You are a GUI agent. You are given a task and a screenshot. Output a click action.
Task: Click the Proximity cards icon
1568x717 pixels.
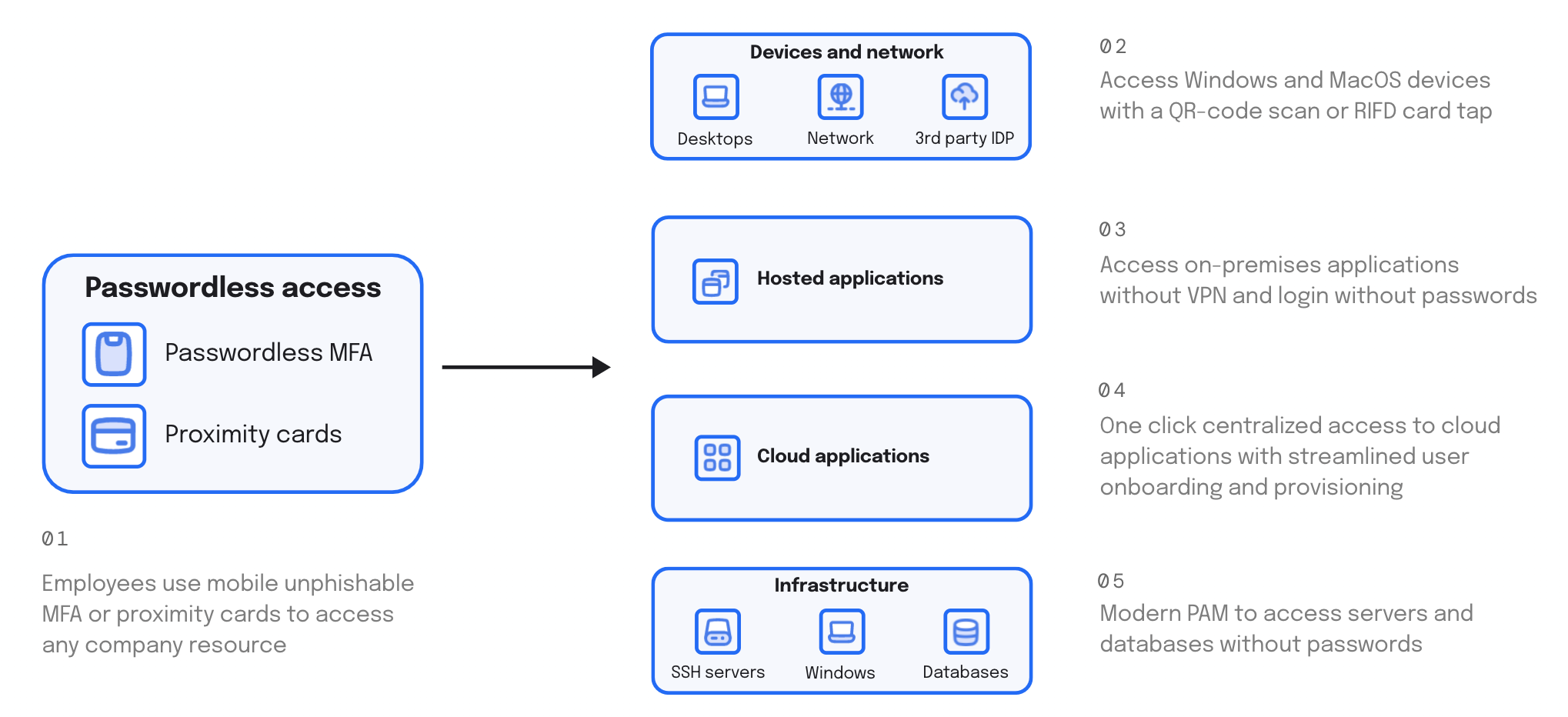(114, 436)
